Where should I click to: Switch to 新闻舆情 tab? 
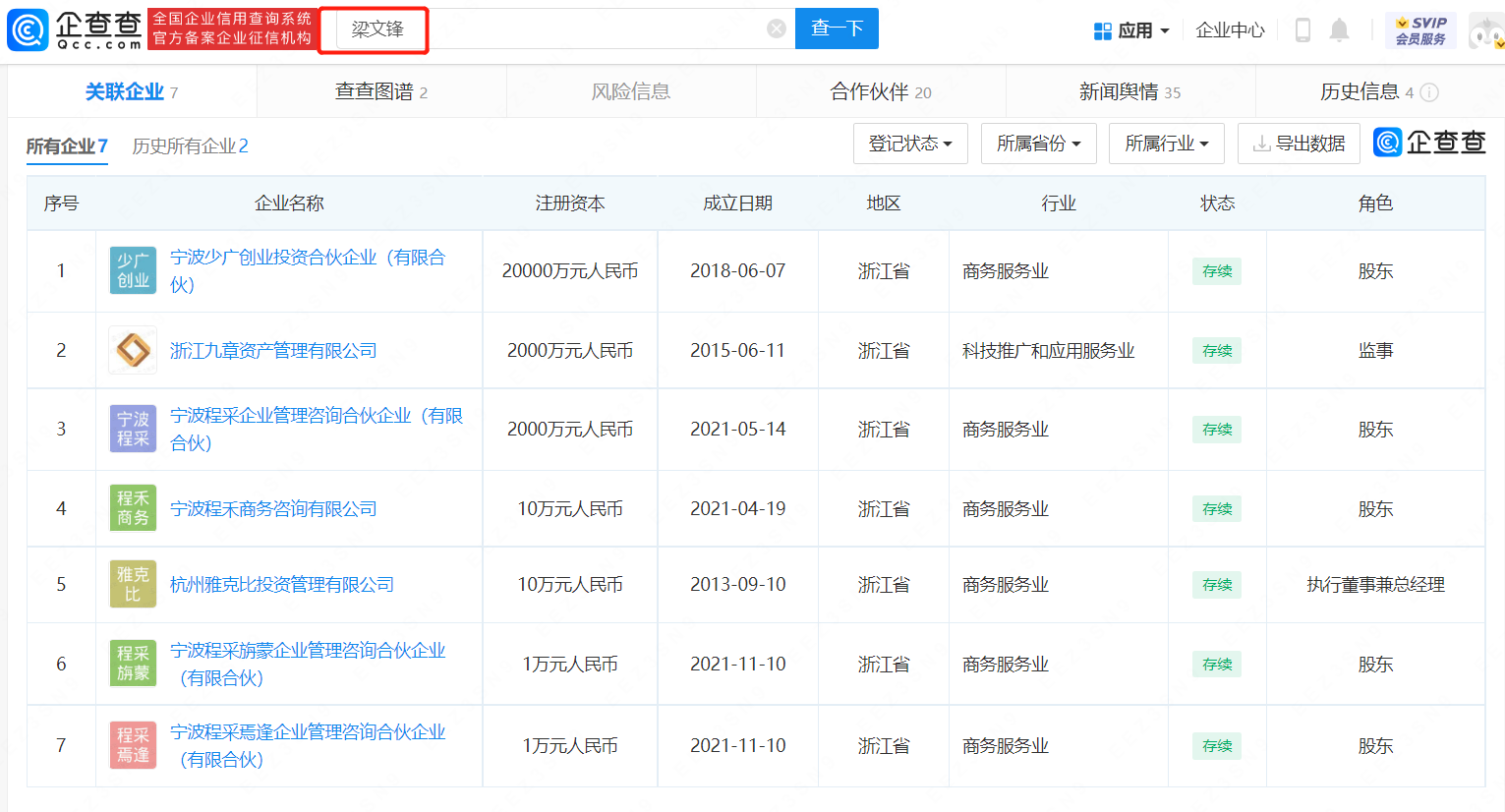pos(1130,91)
